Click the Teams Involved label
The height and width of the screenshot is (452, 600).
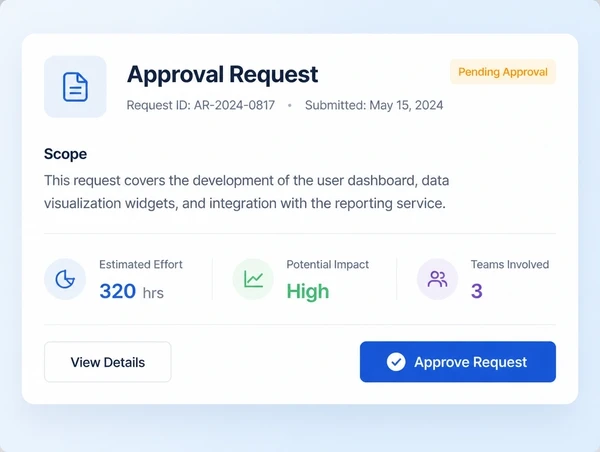pyautogui.click(x=510, y=264)
